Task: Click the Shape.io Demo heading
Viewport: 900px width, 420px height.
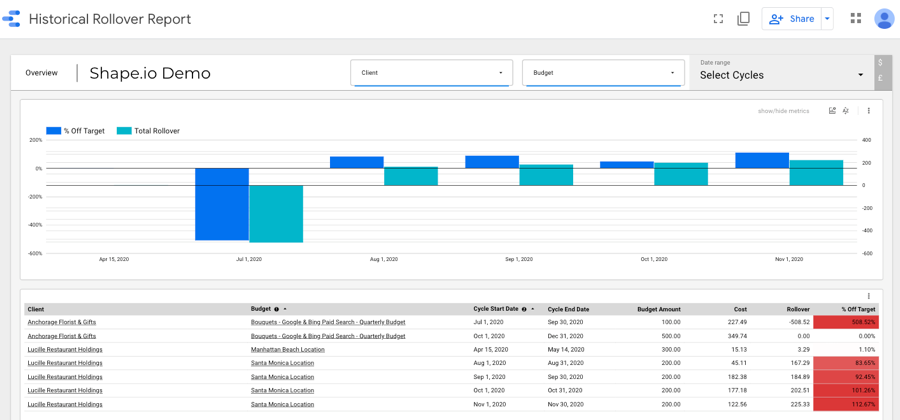Action: 150,73
